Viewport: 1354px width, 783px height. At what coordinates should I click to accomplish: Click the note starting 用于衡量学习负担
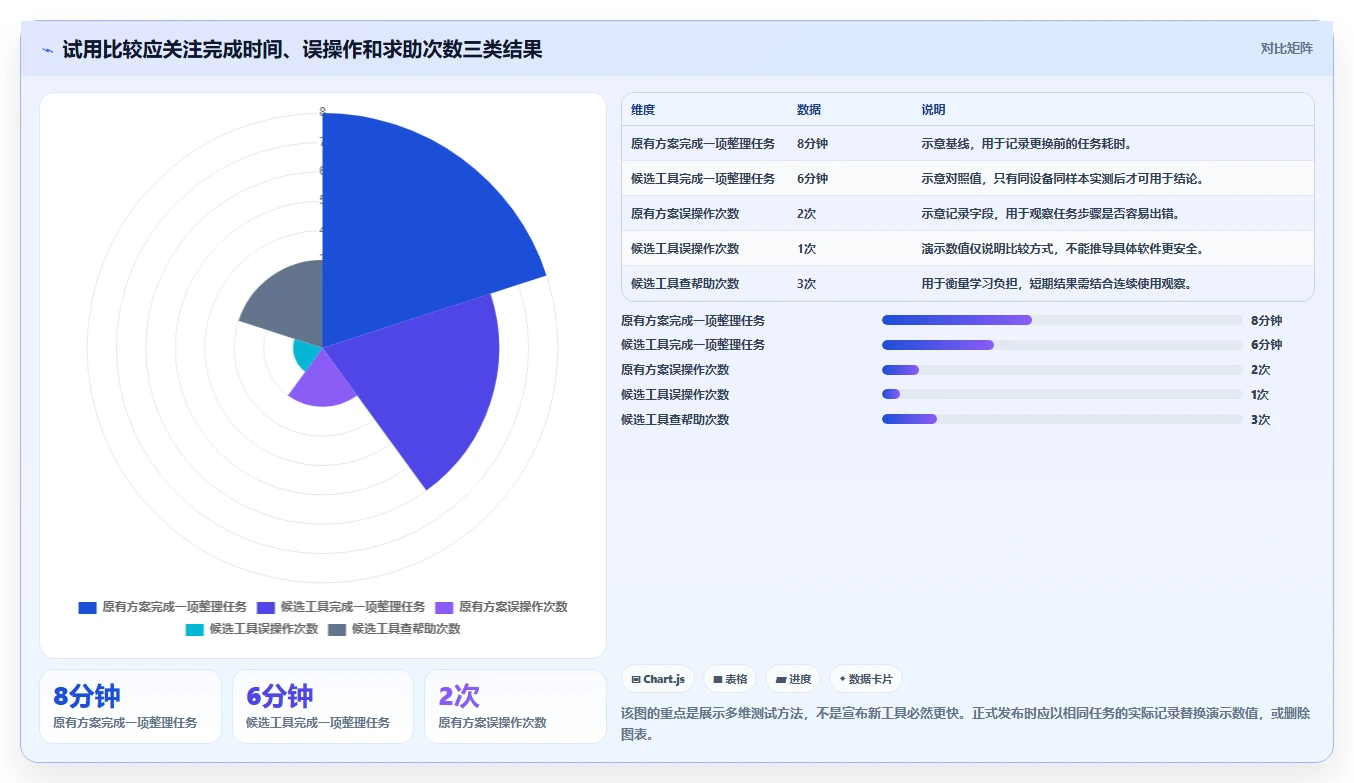tap(1057, 284)
